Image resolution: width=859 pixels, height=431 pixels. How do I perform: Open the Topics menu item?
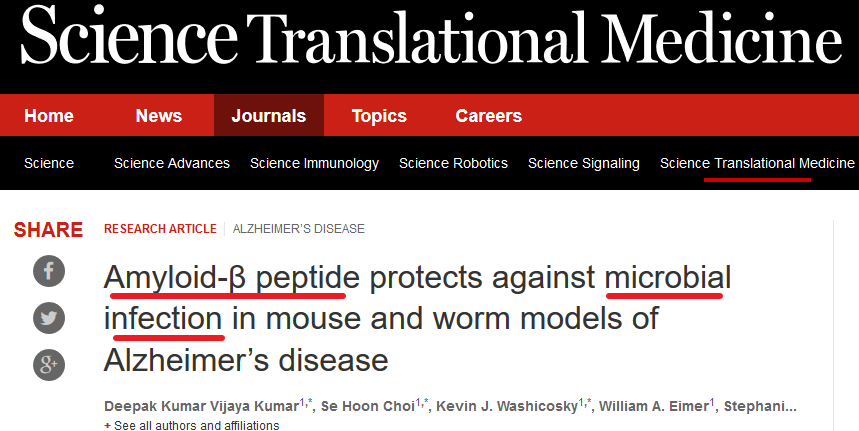pyautogui.click(x=379, y=116)
